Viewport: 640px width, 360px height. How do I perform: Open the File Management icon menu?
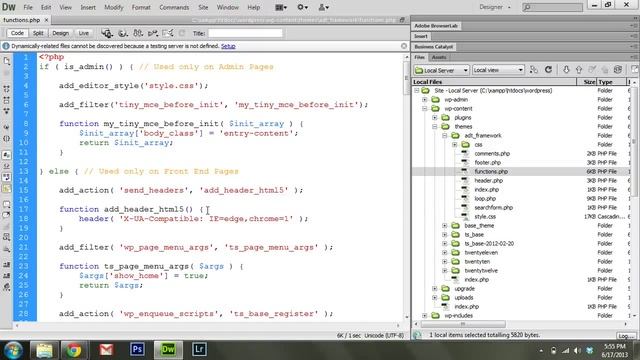pos(138,33)
